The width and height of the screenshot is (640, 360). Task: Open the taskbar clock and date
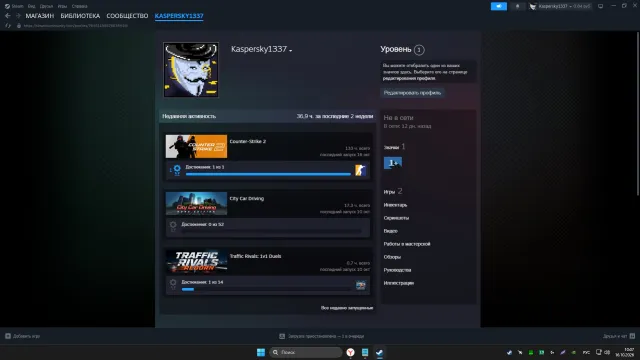[x=625, y=352]
